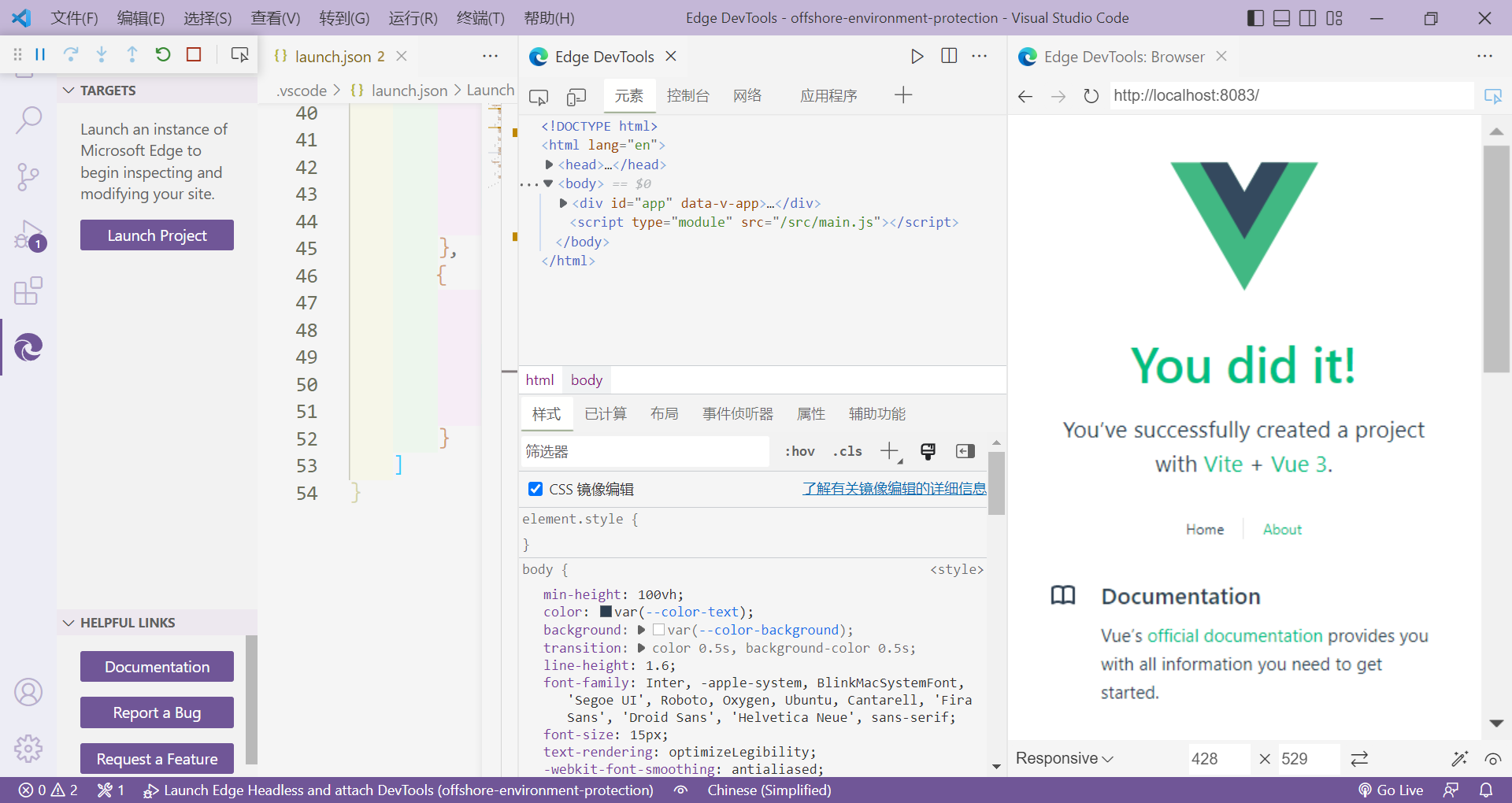Pause the debug session

pos(40,54)
